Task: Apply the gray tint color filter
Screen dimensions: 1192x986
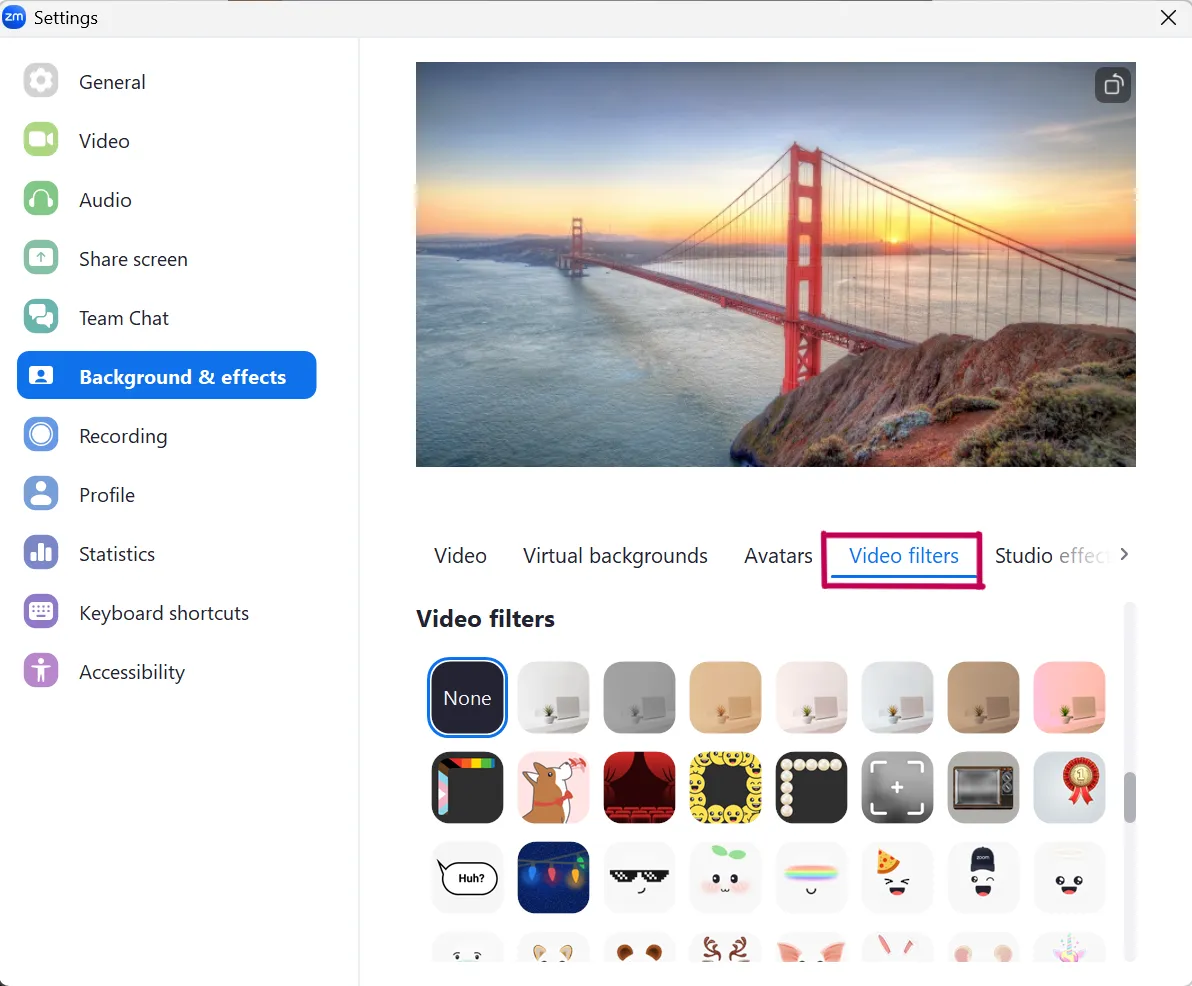Action: click(x=639, y=697)
